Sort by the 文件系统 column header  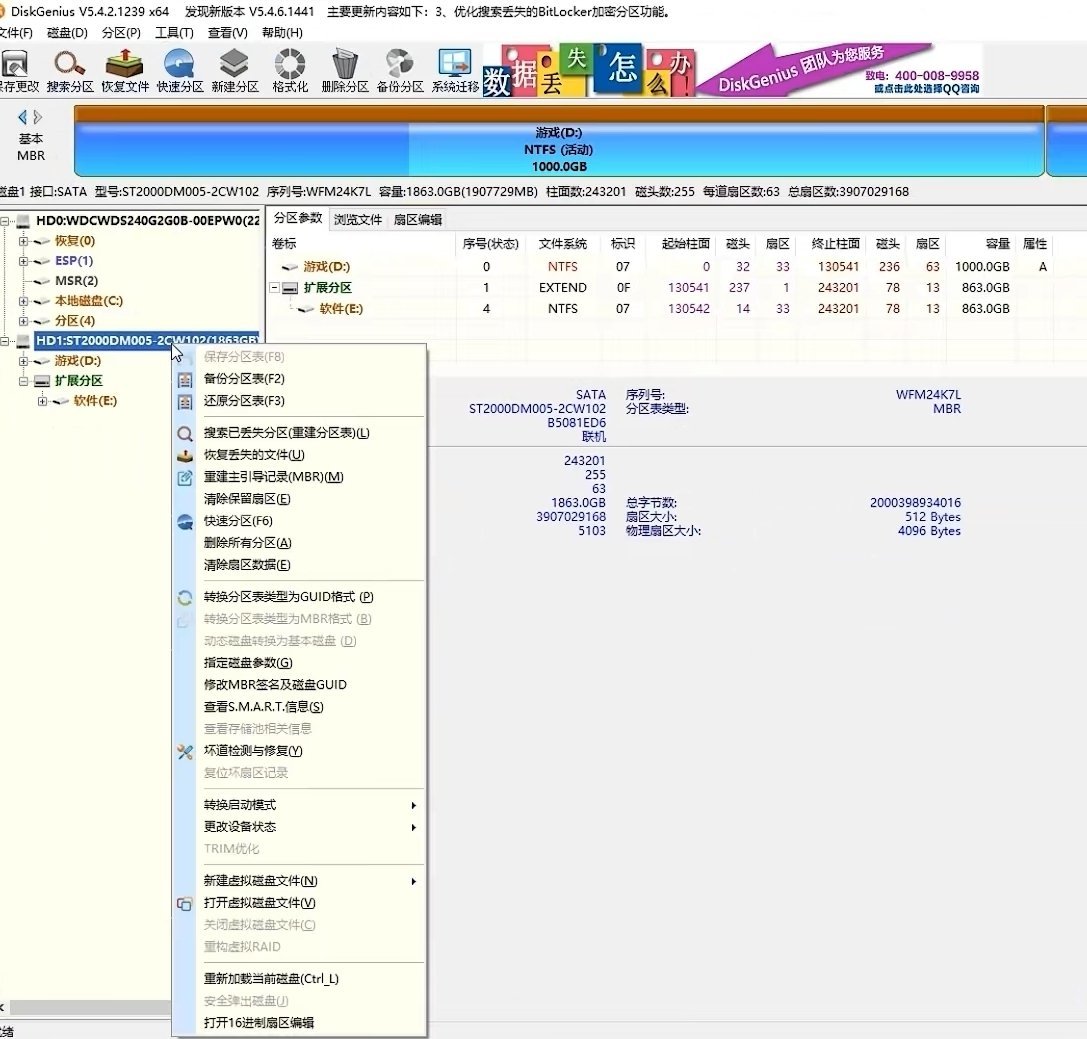pos(562,244)
